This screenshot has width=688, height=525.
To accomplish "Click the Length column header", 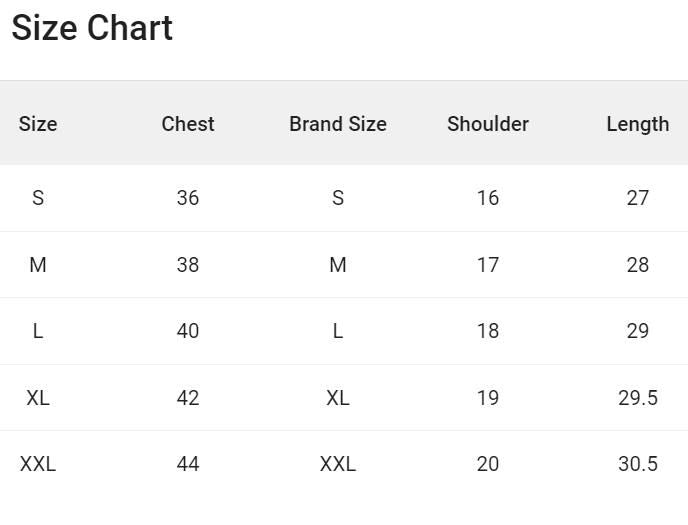I will click(637, 124).
